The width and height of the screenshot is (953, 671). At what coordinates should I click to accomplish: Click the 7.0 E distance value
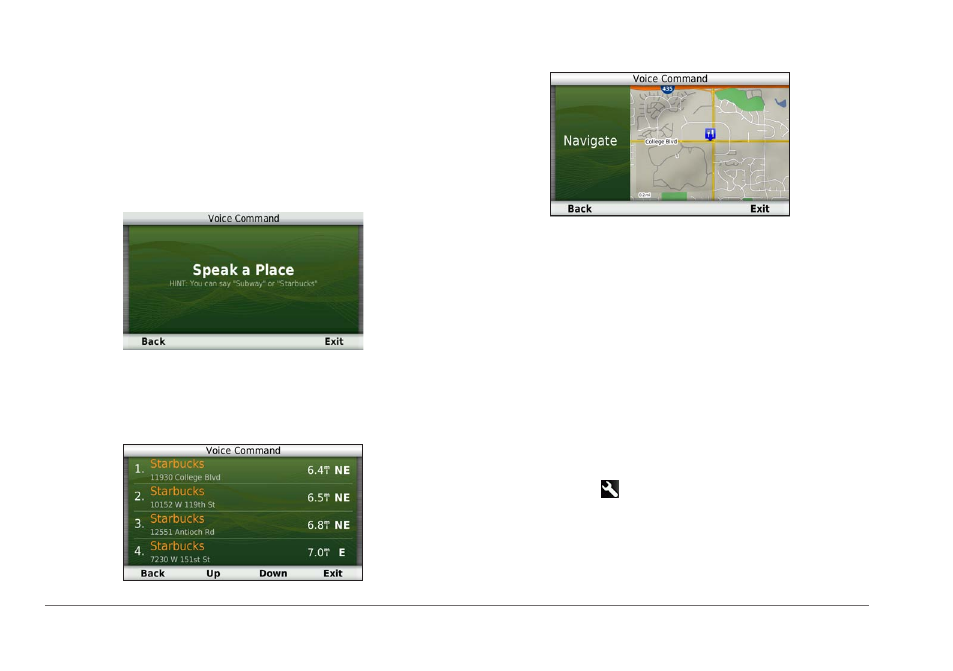(x=326, y=552)
